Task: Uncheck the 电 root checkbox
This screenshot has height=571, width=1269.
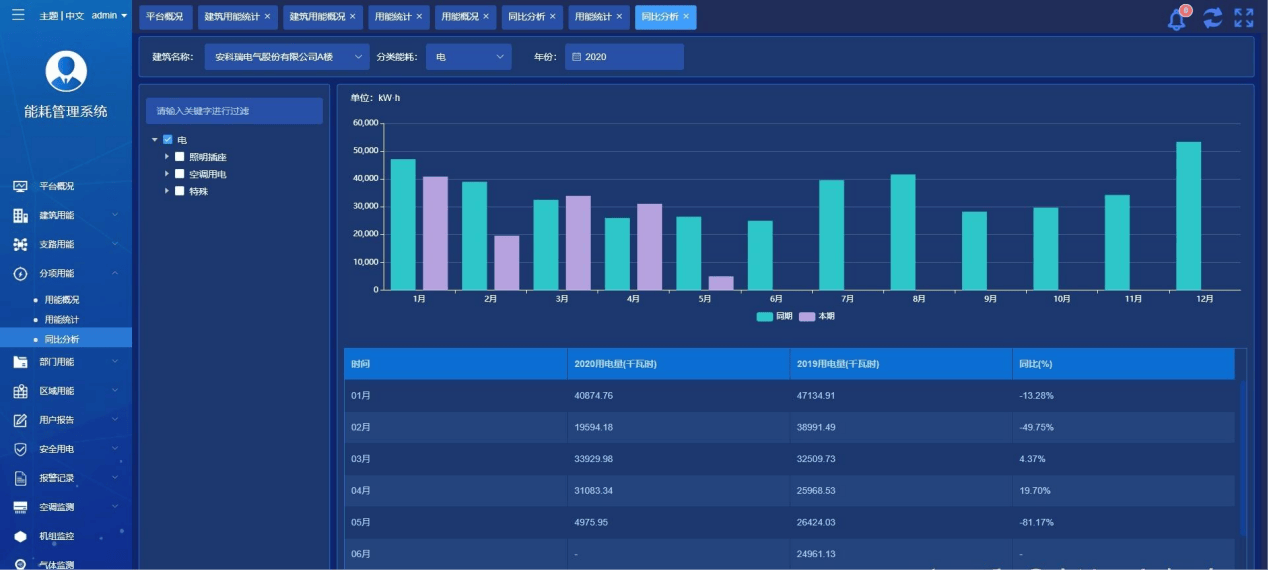Action: point(168,140)
